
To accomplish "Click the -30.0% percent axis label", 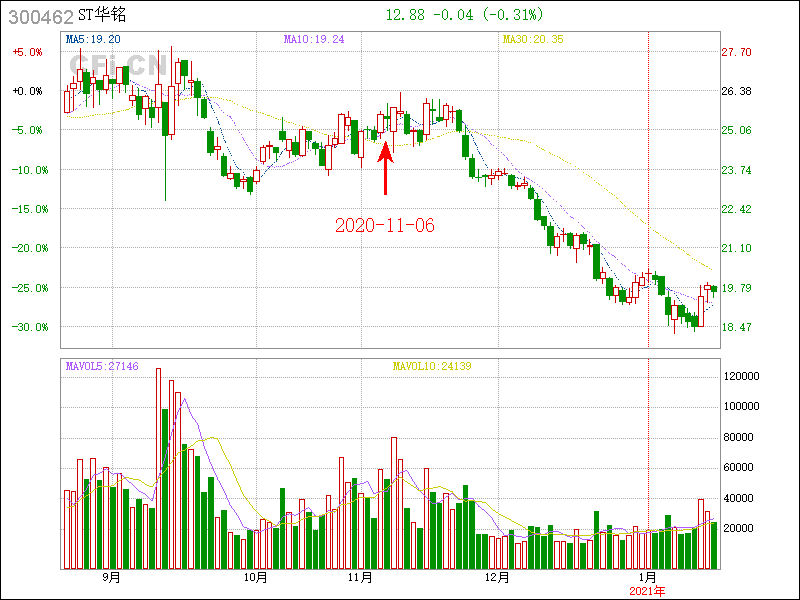I will coord(27,327).
